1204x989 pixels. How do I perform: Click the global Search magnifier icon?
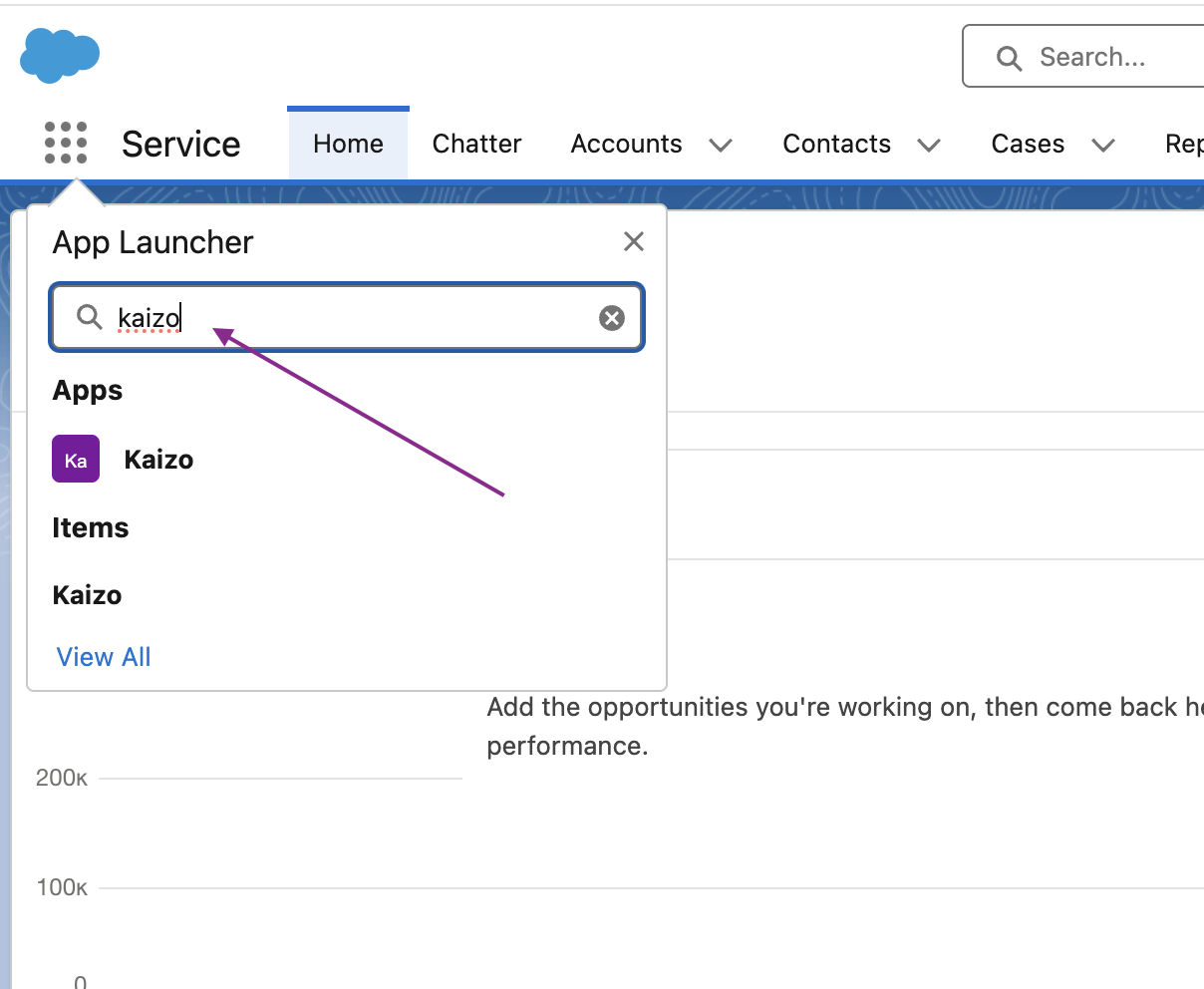(x=1009, y=58)
